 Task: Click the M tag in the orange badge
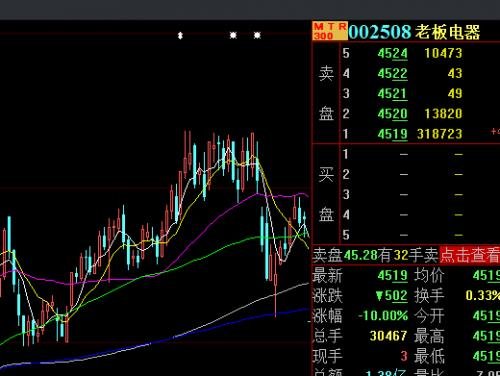click(x=319, y=27)
